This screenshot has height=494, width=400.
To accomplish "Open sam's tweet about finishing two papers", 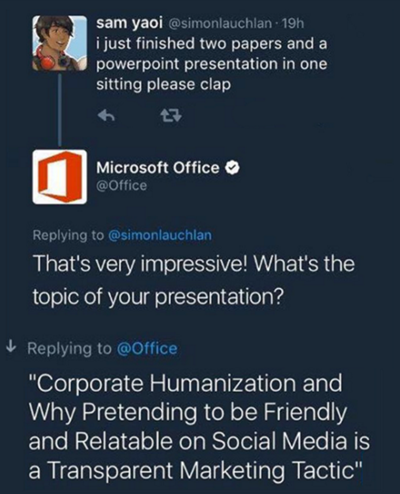I will (x=212, y=64).
